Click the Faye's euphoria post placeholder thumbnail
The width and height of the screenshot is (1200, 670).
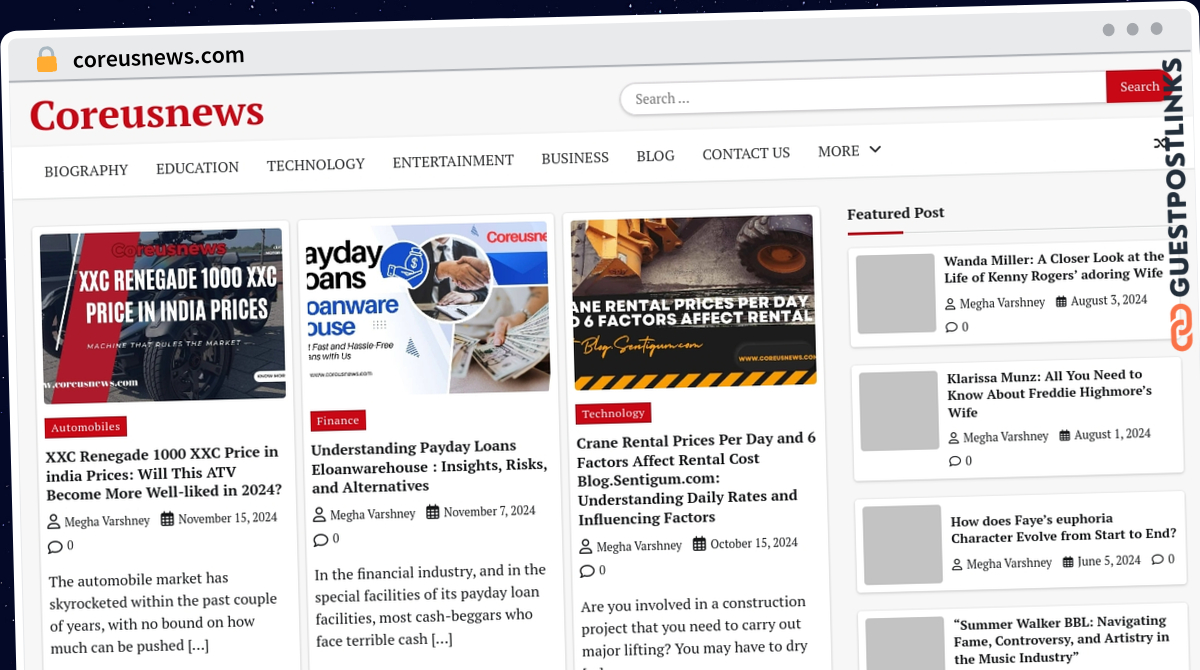click(903, 545)
